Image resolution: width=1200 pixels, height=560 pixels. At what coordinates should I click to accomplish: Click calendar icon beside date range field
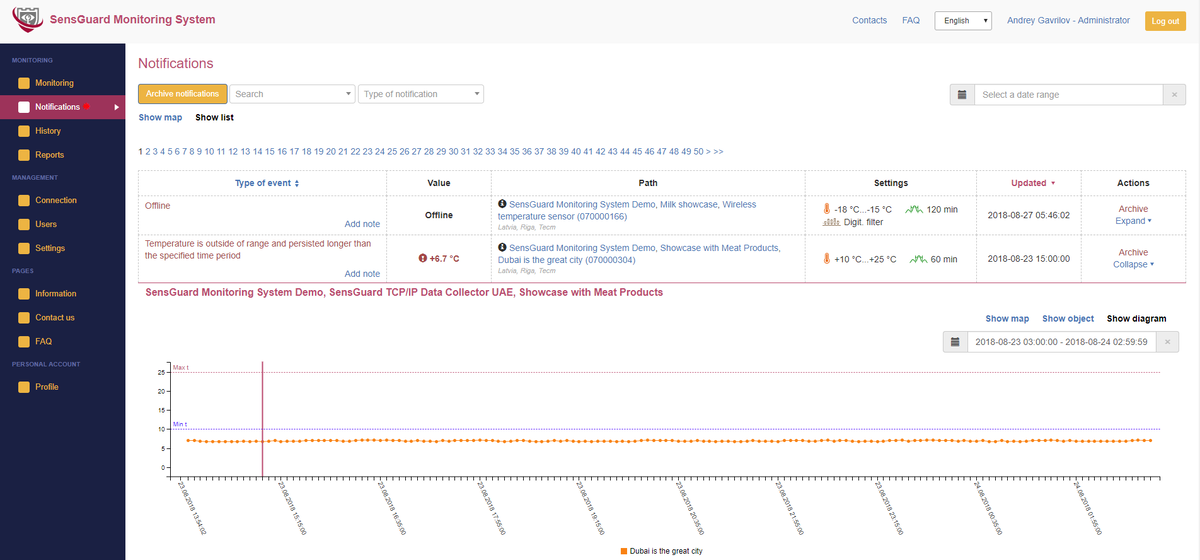(961, 94)
